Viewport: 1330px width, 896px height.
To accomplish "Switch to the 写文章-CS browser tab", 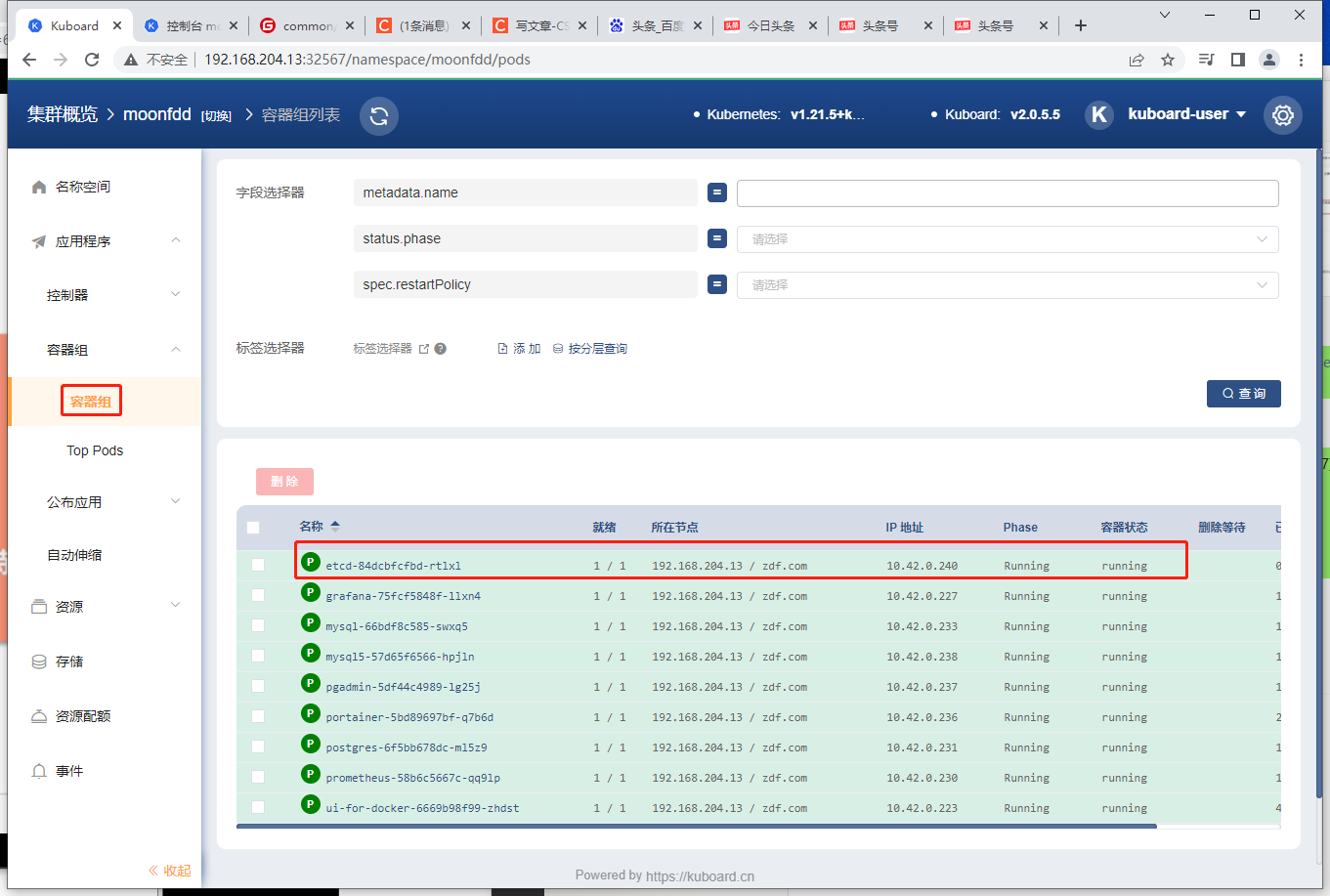I will coord(538,25).
